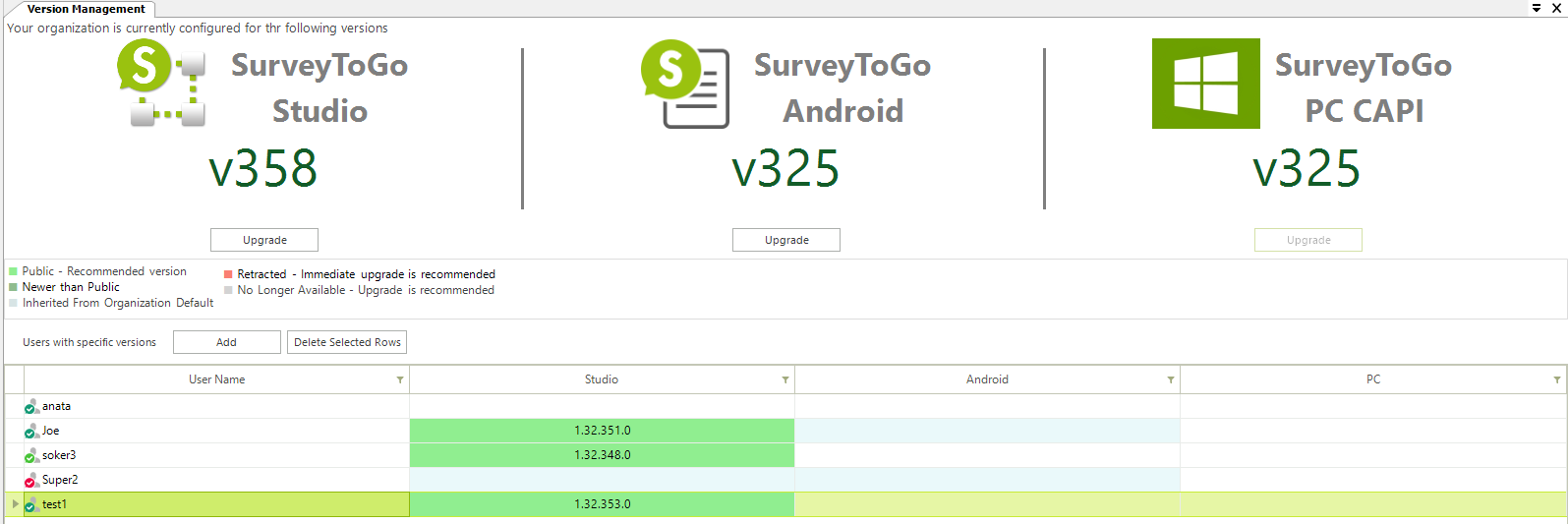Click the SurveyToGo Studio logo icon
Image resolution: width=1568 pixels, height=524 pixels.
point(161,83)
